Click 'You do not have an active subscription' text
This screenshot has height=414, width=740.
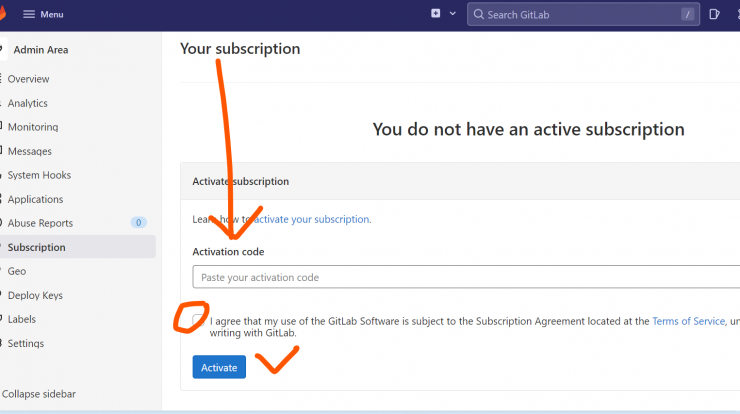tap(528, 129)
